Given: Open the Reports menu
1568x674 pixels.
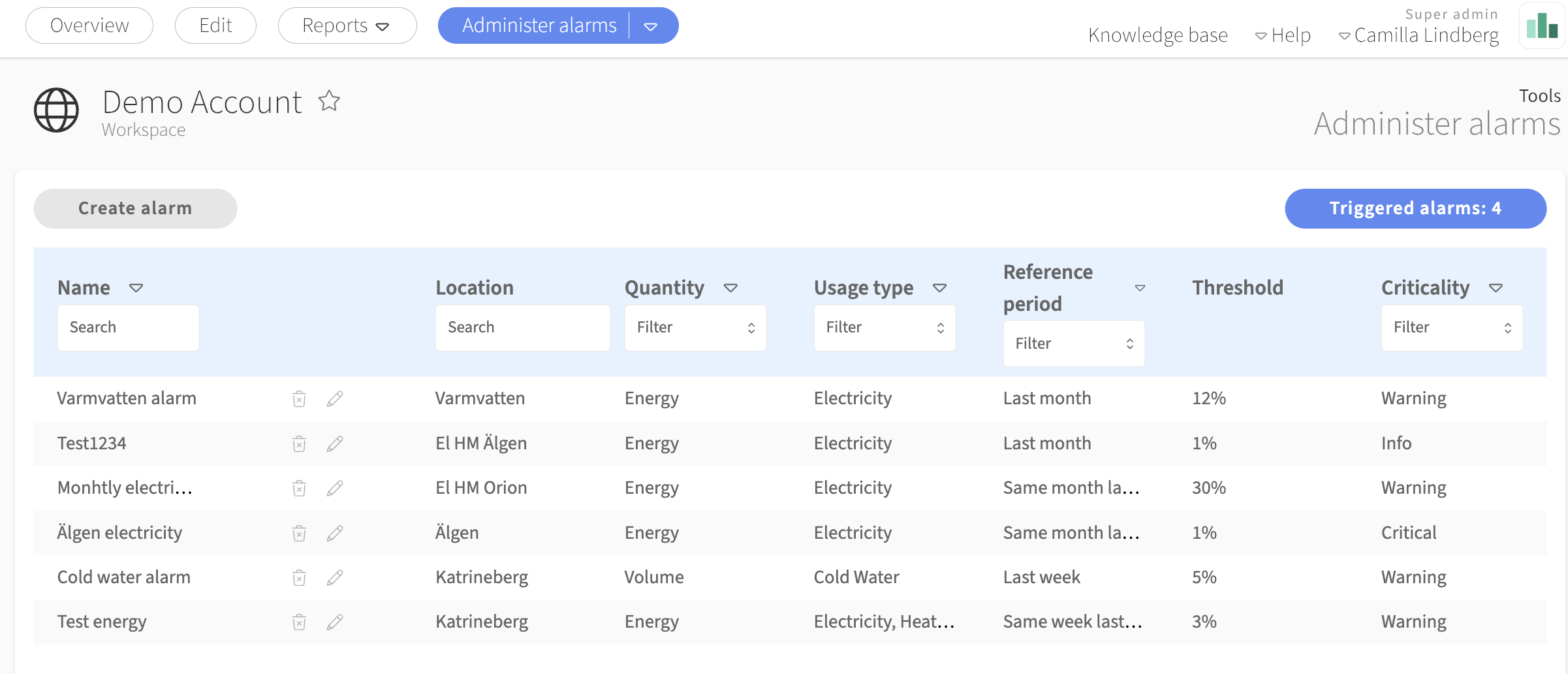Looking at the screenshot, I should [347, 25].
